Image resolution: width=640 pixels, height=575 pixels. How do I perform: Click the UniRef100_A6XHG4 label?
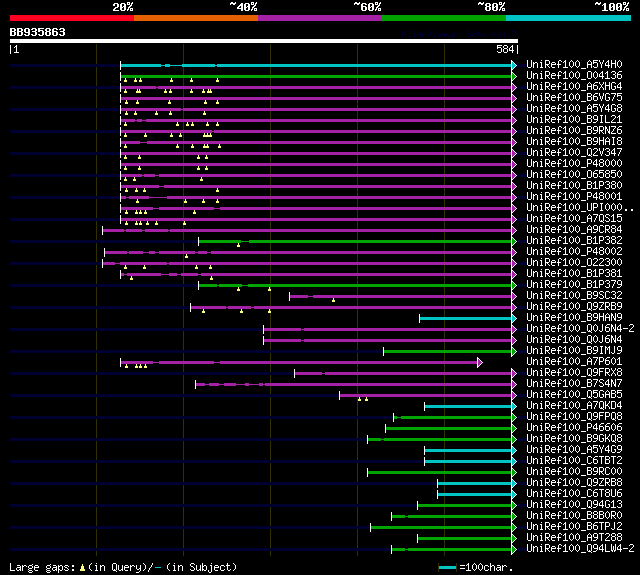[x=574, y=87]
